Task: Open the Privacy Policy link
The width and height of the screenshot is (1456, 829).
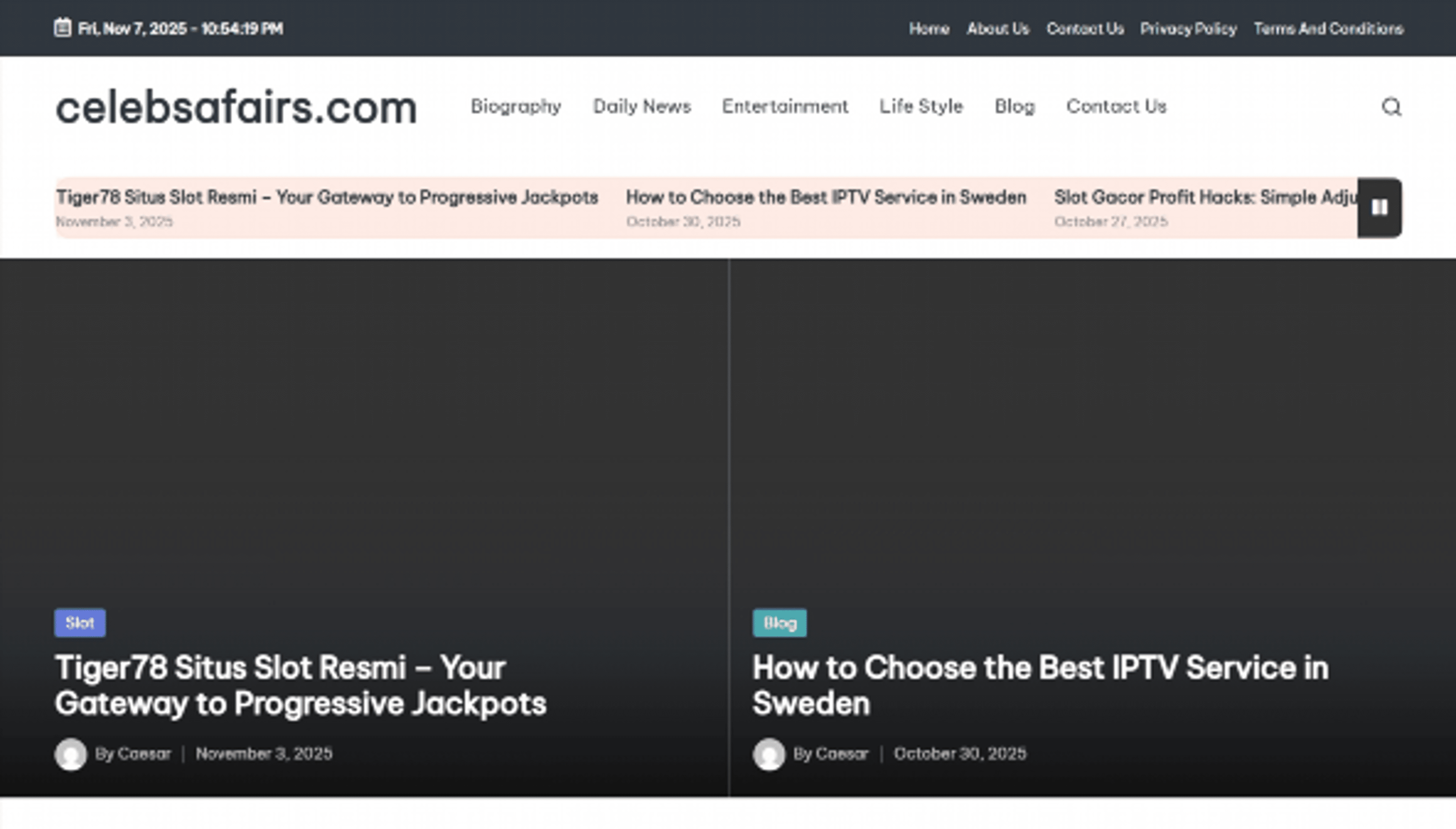Action: click(x=1188, y=28)
